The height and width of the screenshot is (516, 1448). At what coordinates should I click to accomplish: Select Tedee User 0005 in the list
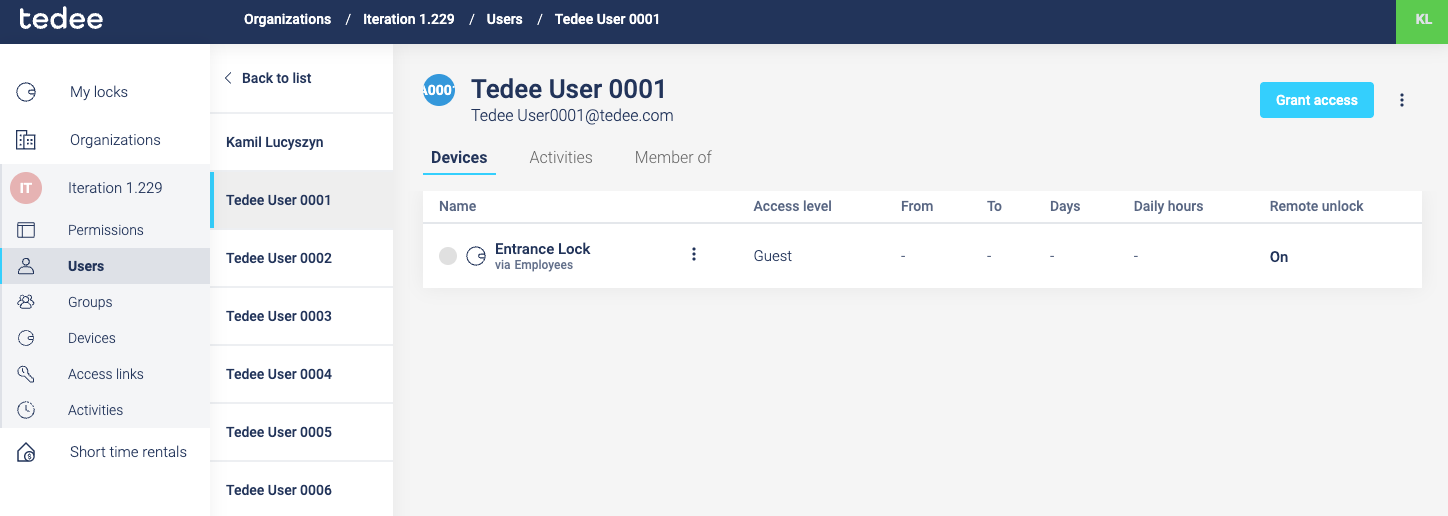[302, 432]
